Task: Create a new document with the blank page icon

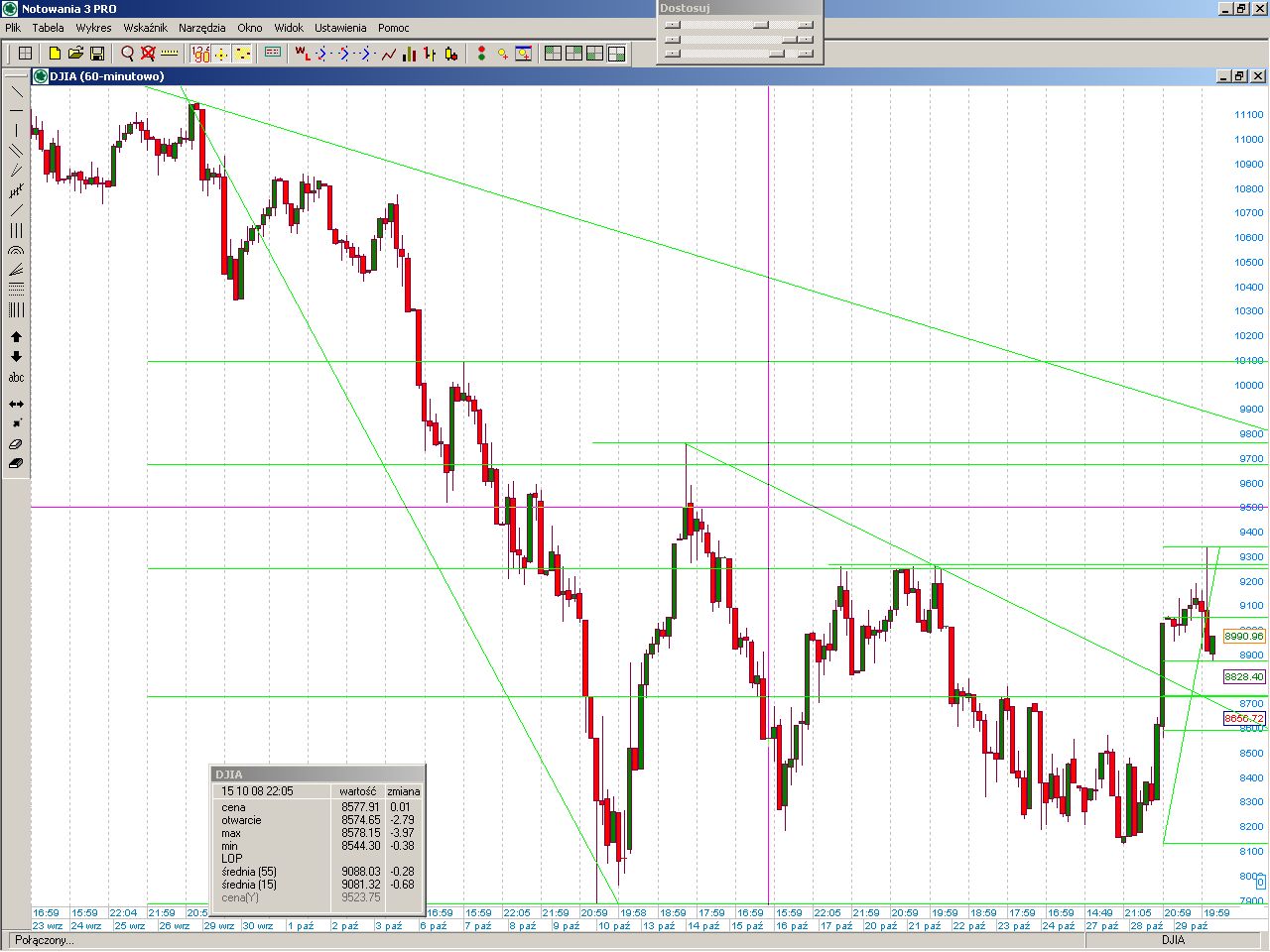Action: click(55, 54)
